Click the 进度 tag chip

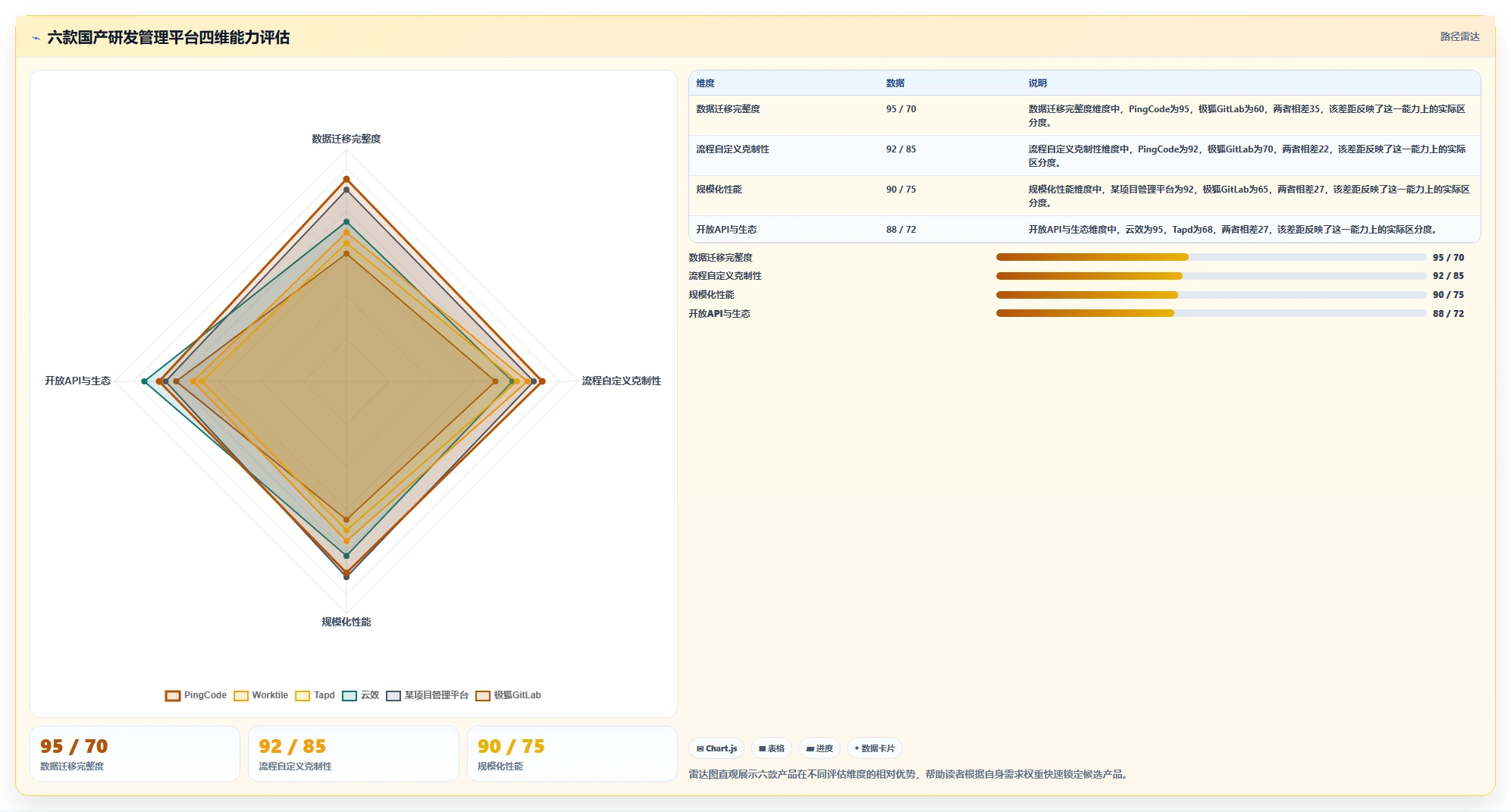click(x=820, y=748)
